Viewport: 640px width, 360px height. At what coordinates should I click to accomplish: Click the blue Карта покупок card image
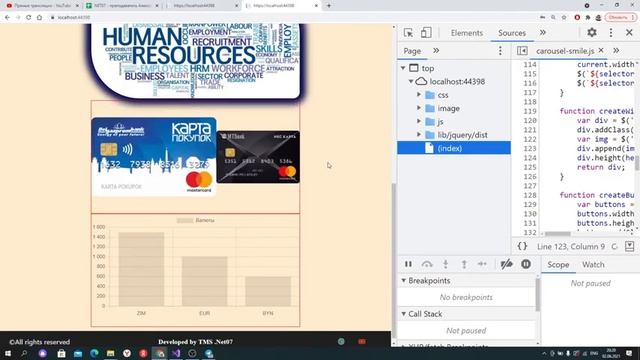[153, 157]
